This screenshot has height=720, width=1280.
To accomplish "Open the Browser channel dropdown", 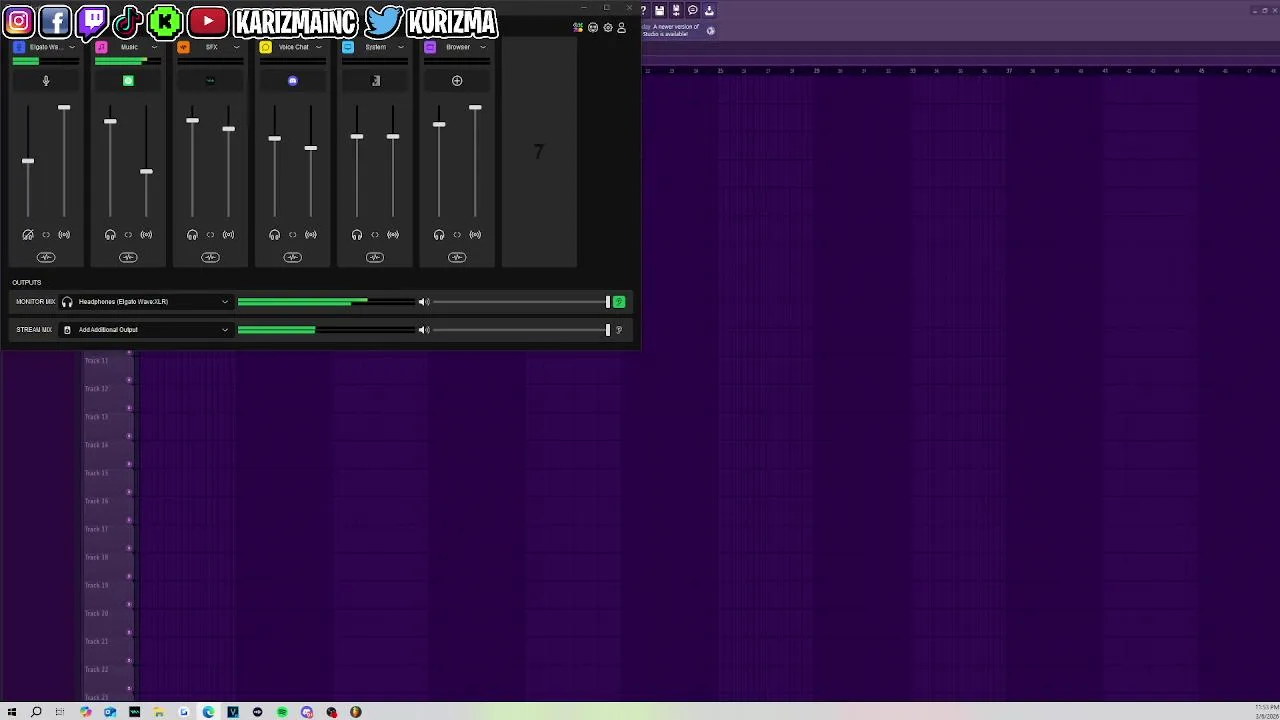I will tap(483, 47).
